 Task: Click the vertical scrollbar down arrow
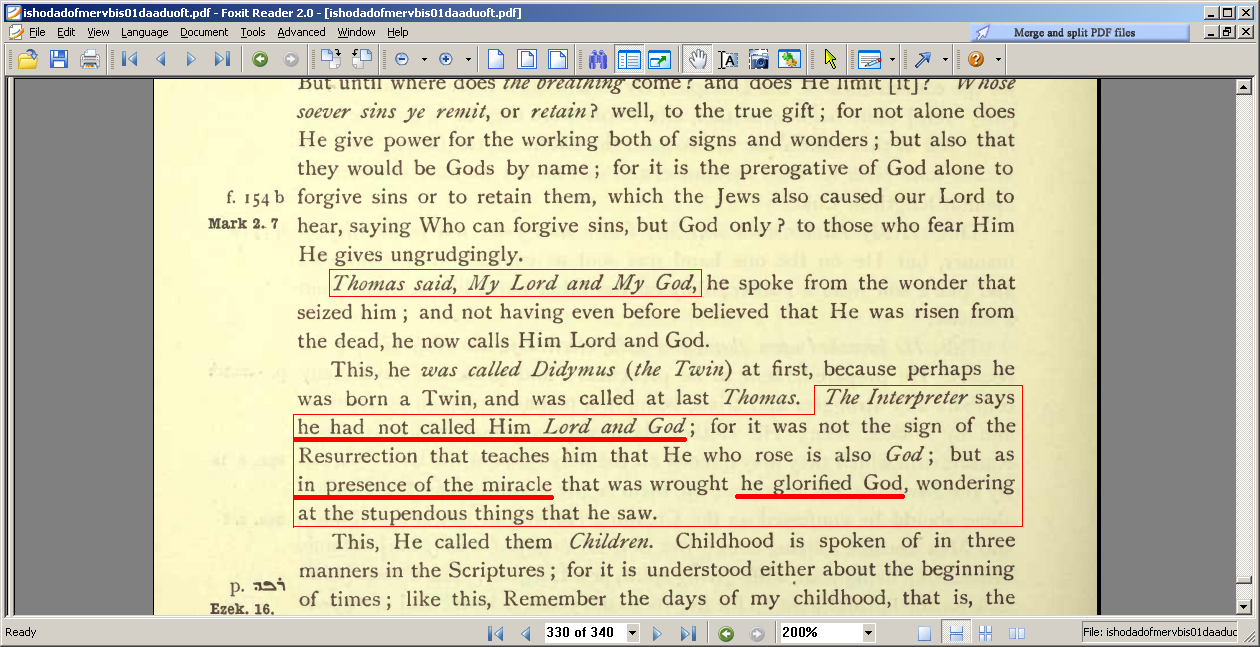1244,606
